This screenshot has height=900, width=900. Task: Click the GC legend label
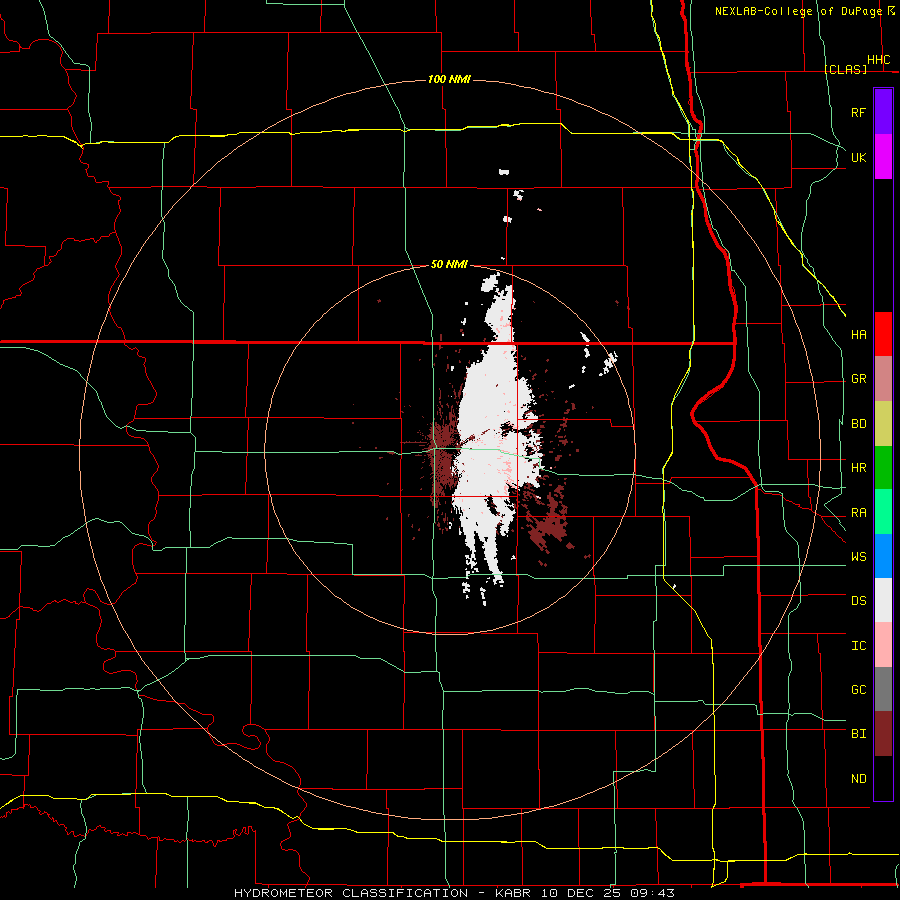[859, 690]
